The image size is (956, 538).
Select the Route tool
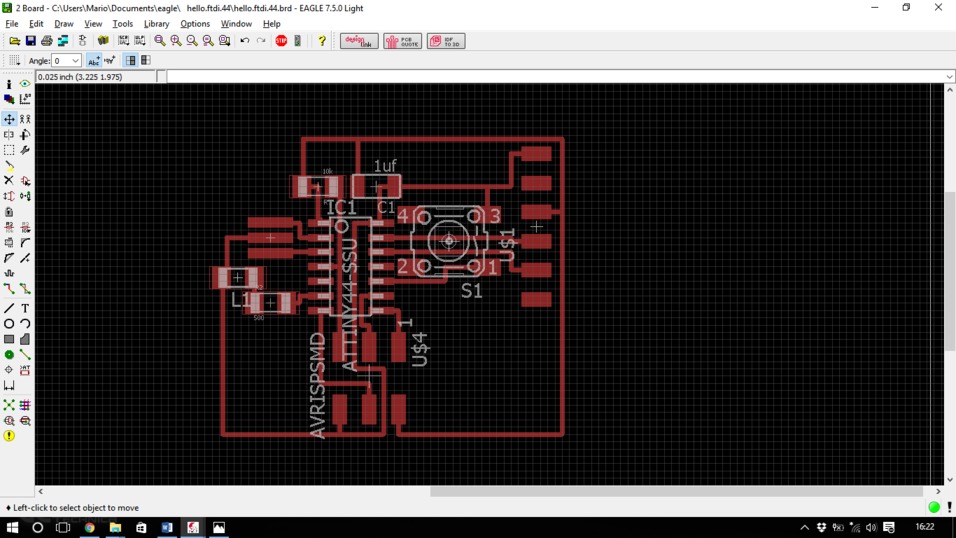click(9, 289)
